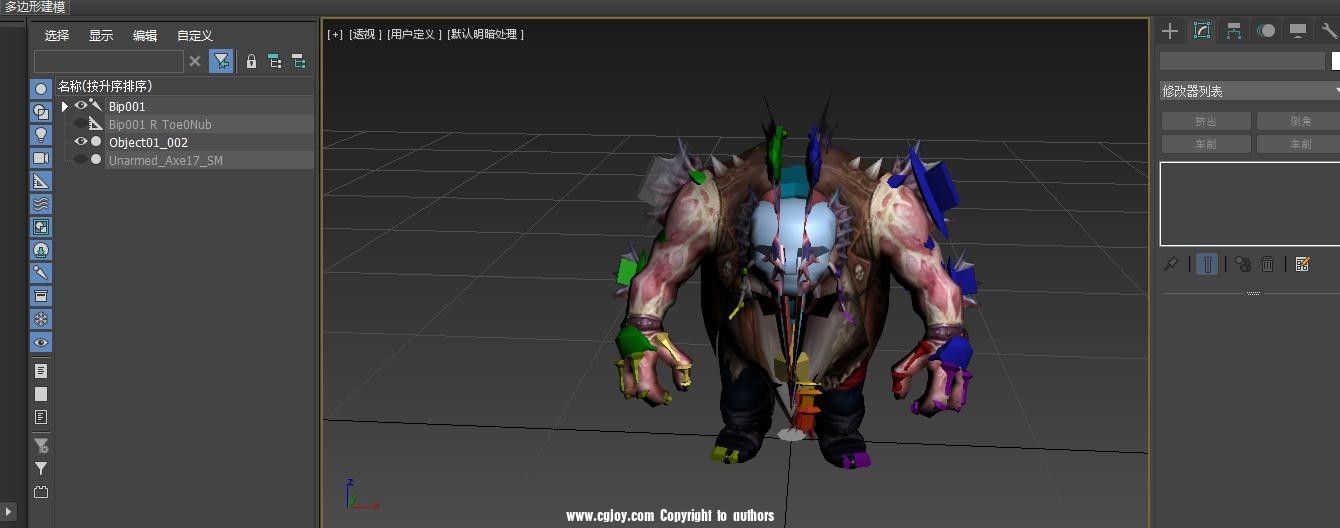This screenshot has width=1340, height=528.
Task: Click the 倒角 modifier button
Action: coord(1298,121)
